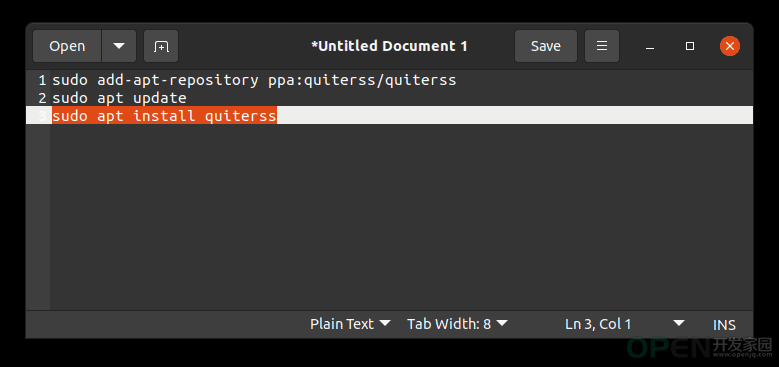
Task: Open the Ln 3, Col 1 position dropdown
Action: [624, 324]
